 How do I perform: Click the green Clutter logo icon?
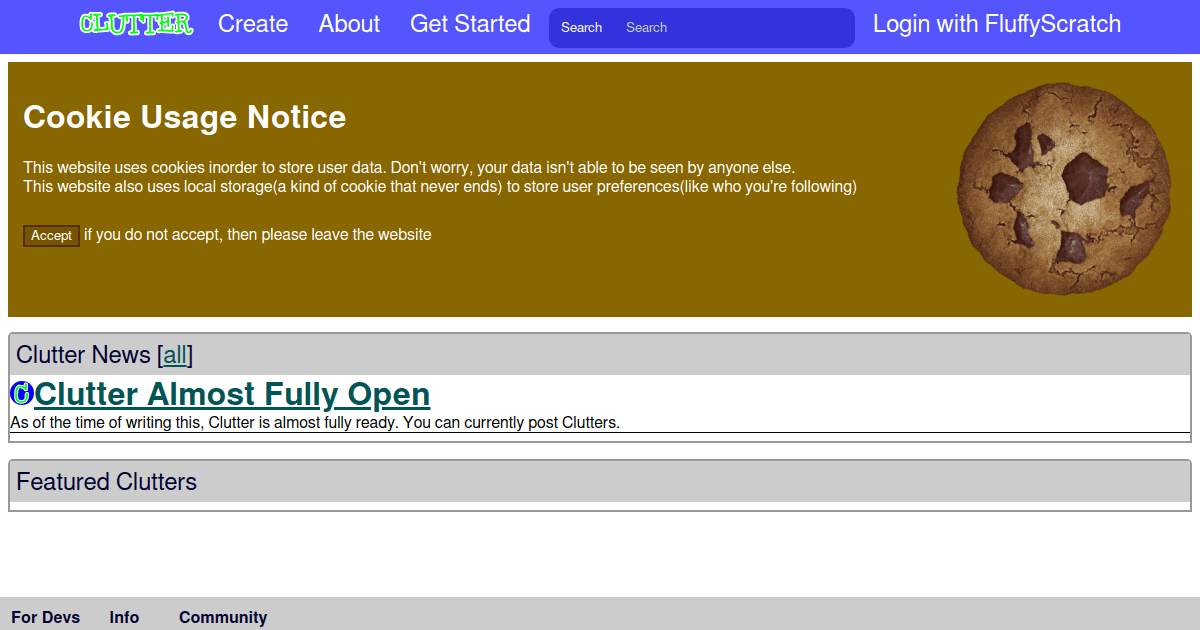[x=135, y=24]
